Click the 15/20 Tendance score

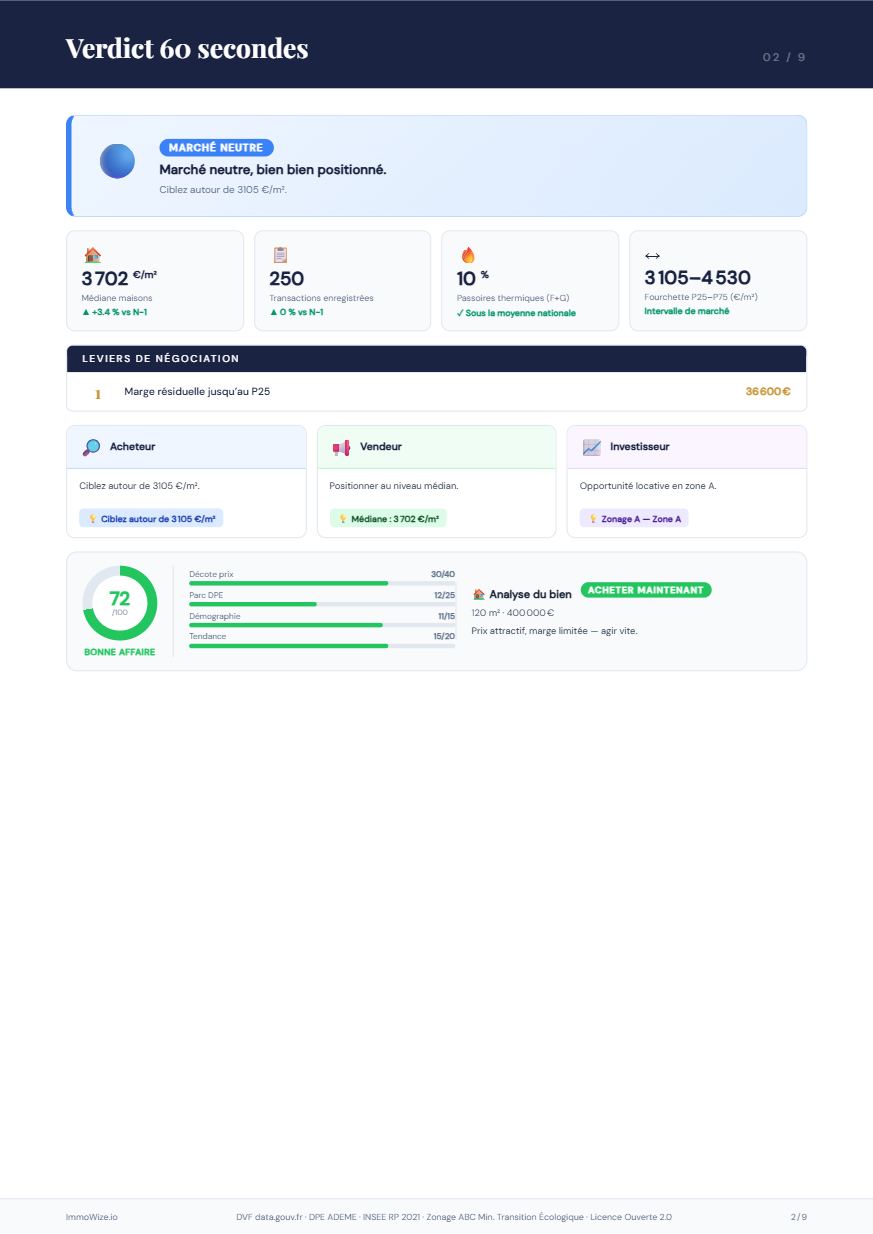pyautogui.click(x=444, y=636)
